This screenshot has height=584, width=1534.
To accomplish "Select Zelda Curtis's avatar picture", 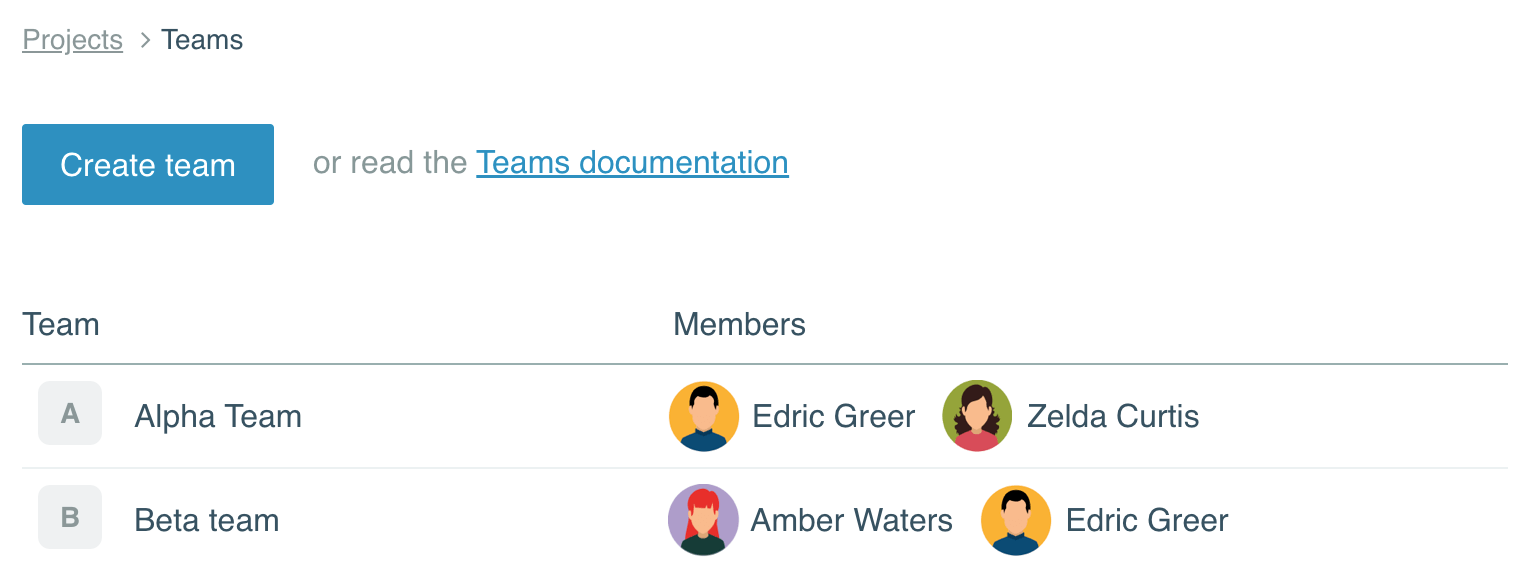I will coord(978,416).
